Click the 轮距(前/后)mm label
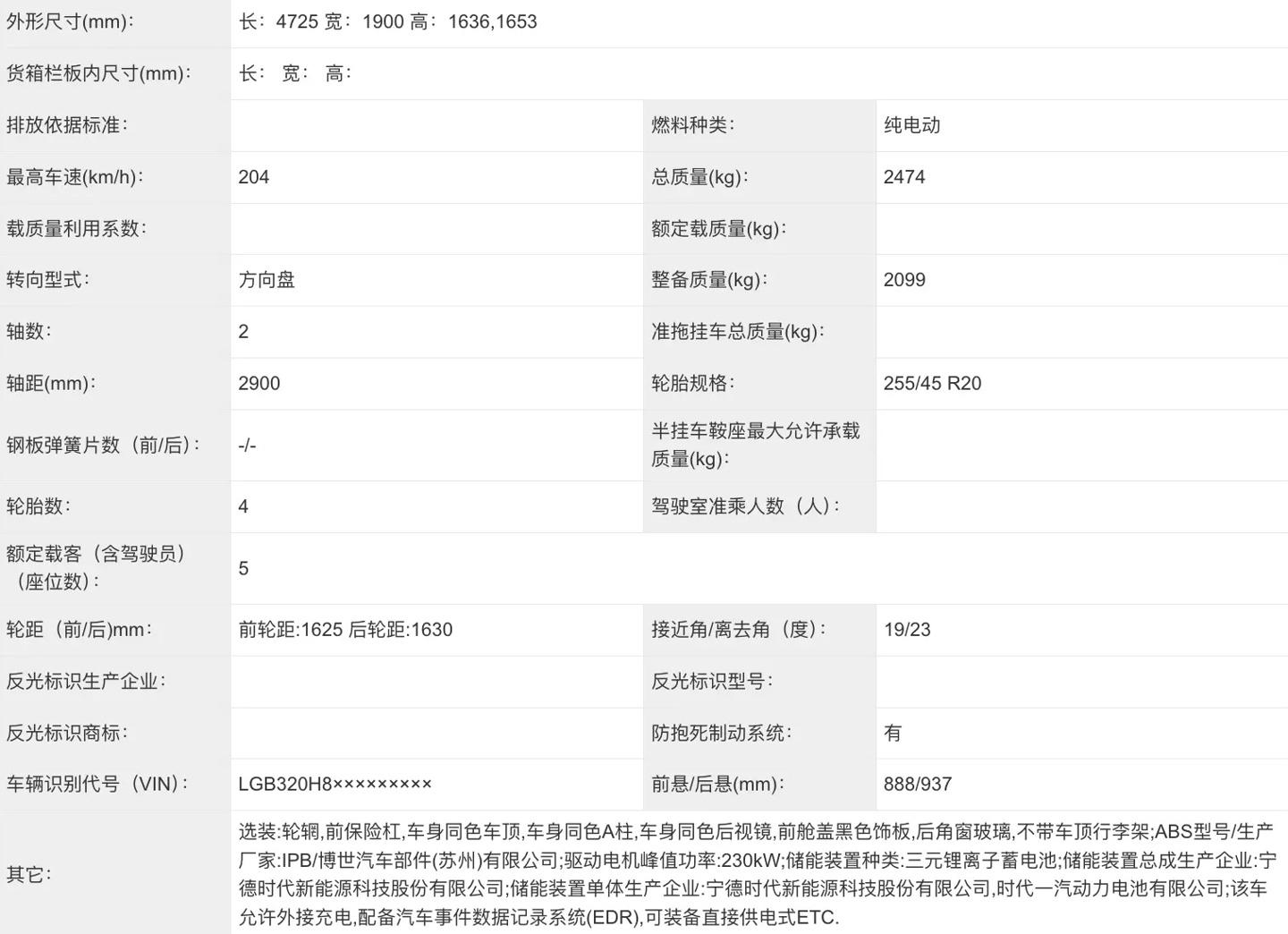Screen dimensions: 1288x934 tap(80, 630)
